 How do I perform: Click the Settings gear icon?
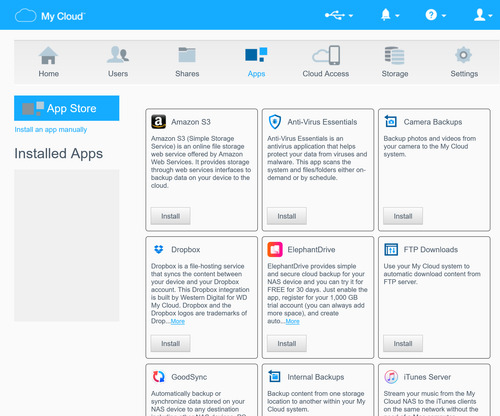(463, 55)
